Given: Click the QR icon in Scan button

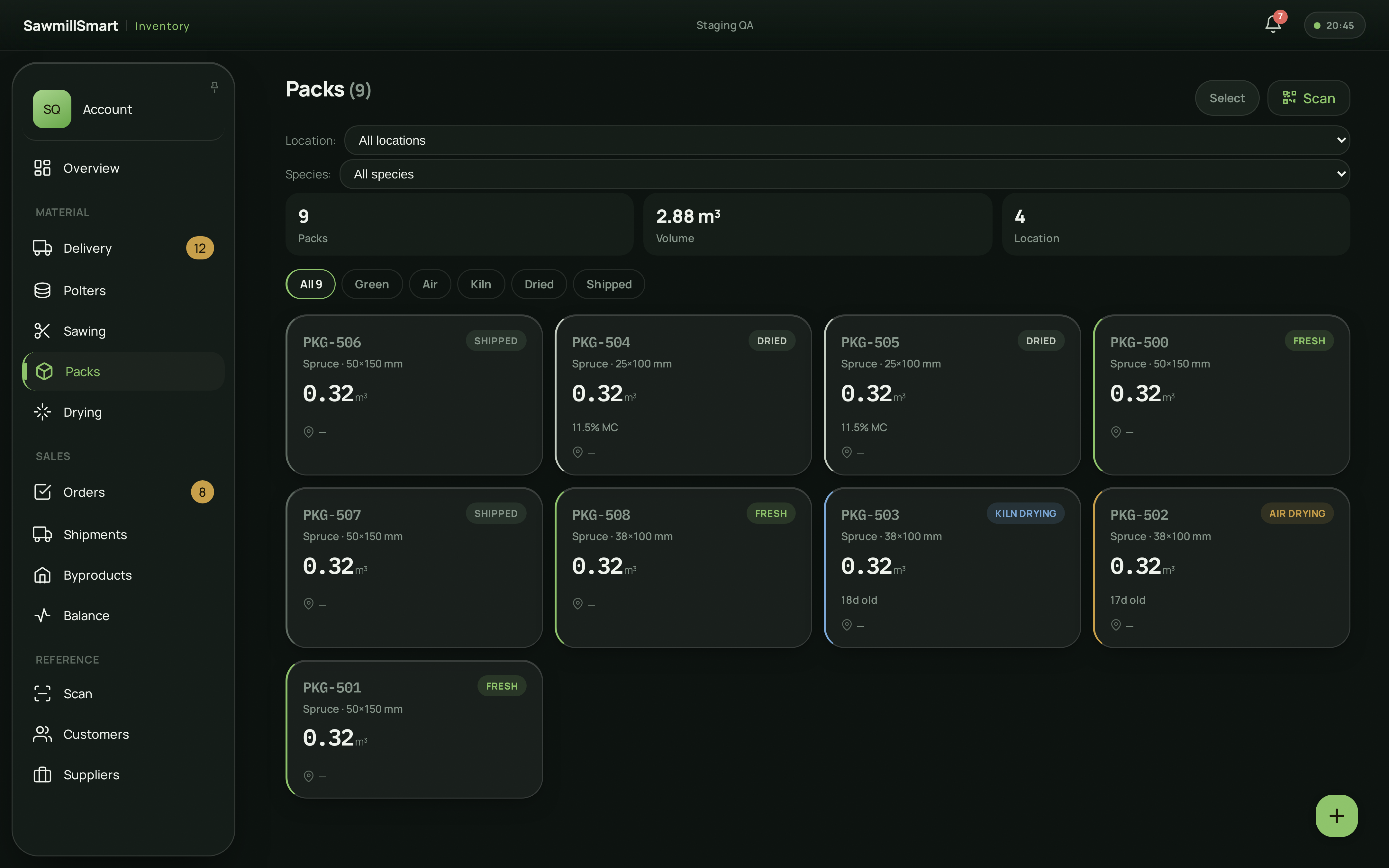Looking at the screenshot, I should [1289, 98].
